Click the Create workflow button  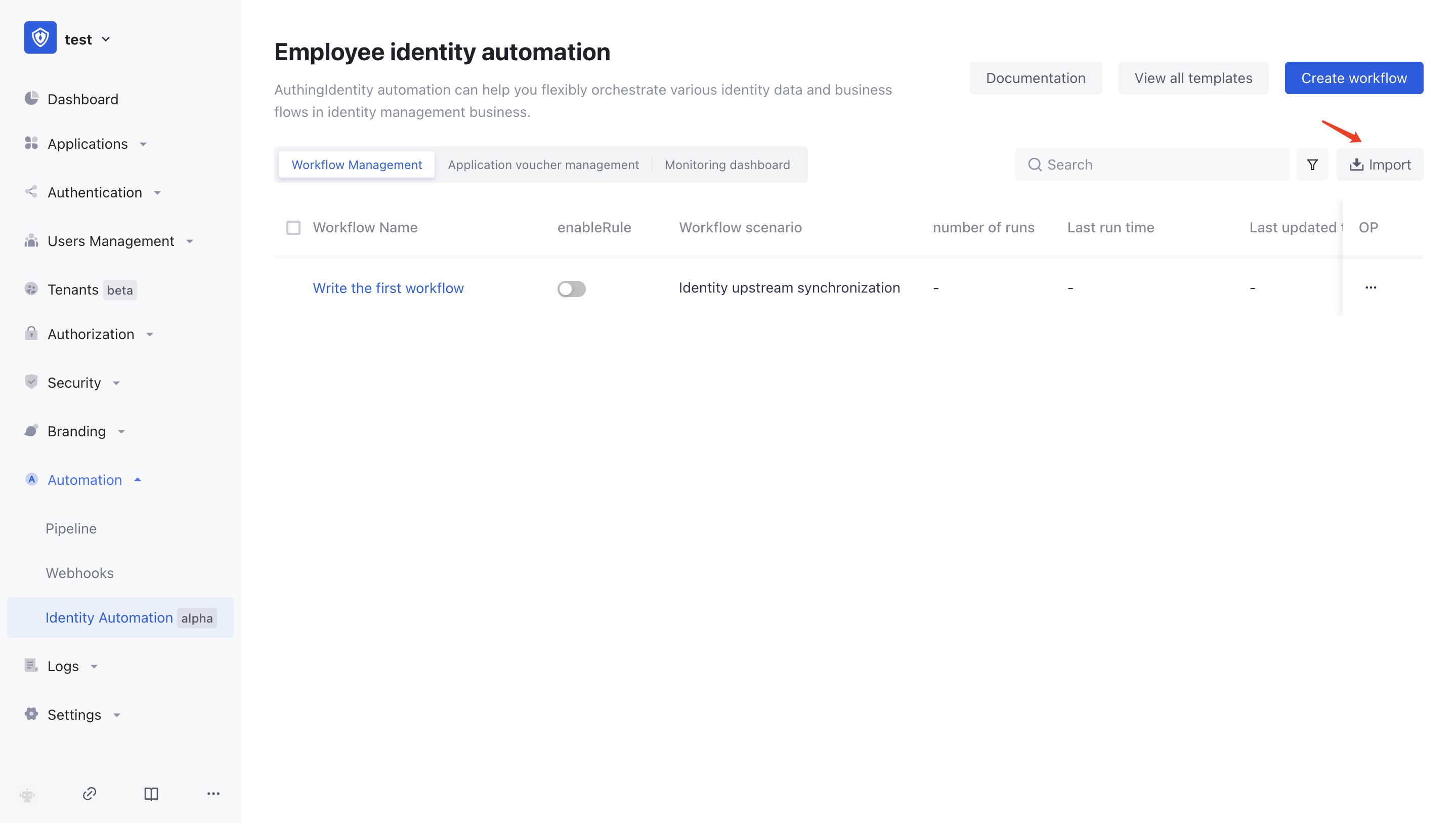tap(1353, 78)
